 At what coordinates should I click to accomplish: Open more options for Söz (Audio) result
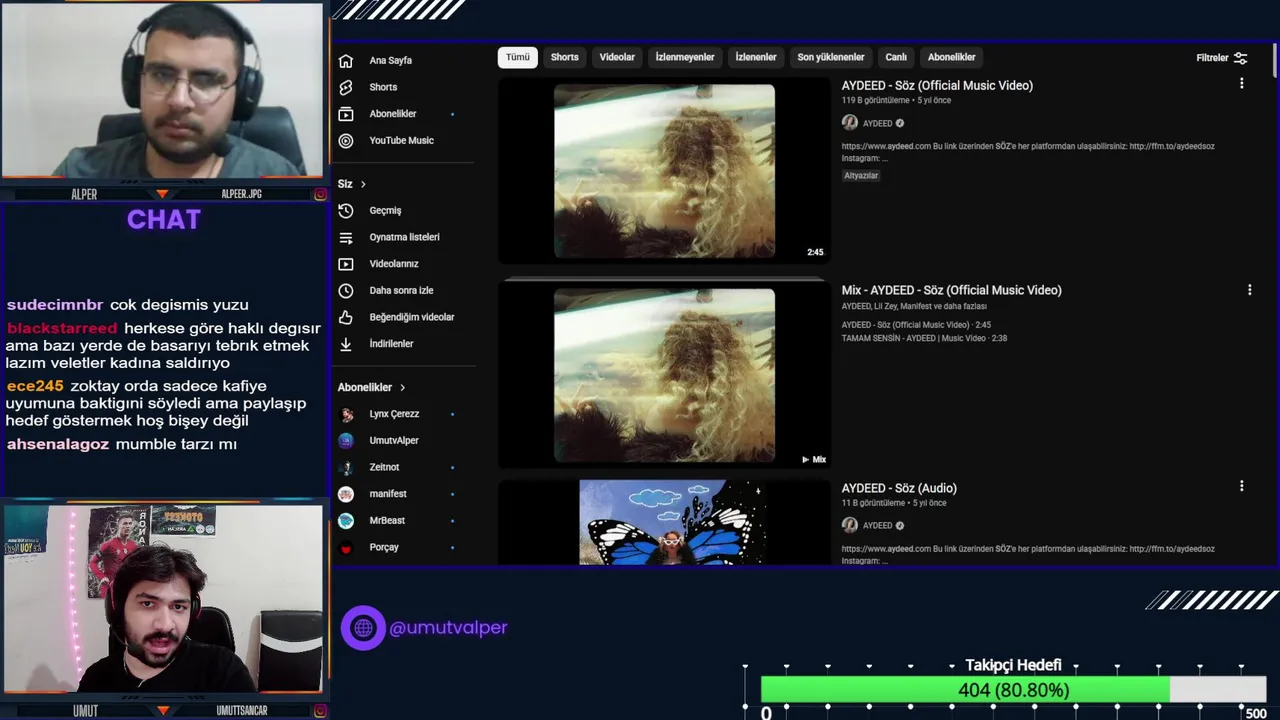1242,486
